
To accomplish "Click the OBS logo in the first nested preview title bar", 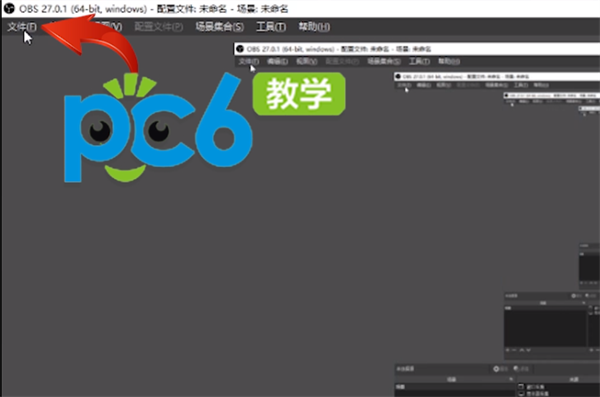I will click(240, 49).
